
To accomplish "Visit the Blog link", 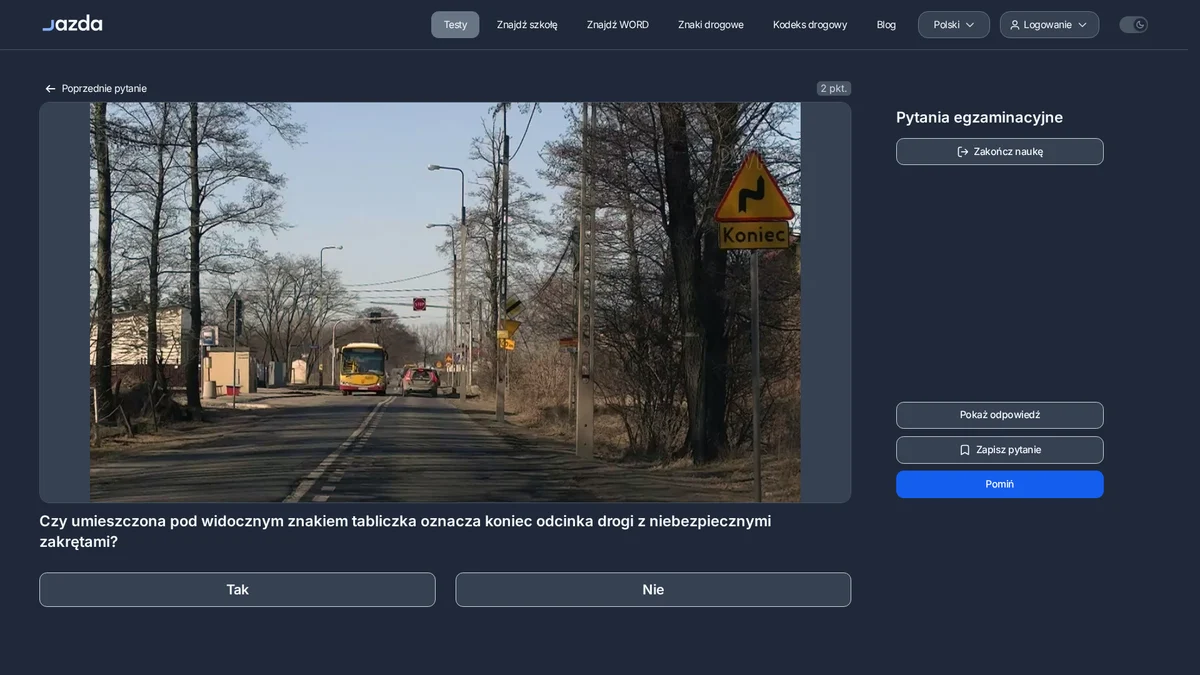I will (x=886, y=25).
